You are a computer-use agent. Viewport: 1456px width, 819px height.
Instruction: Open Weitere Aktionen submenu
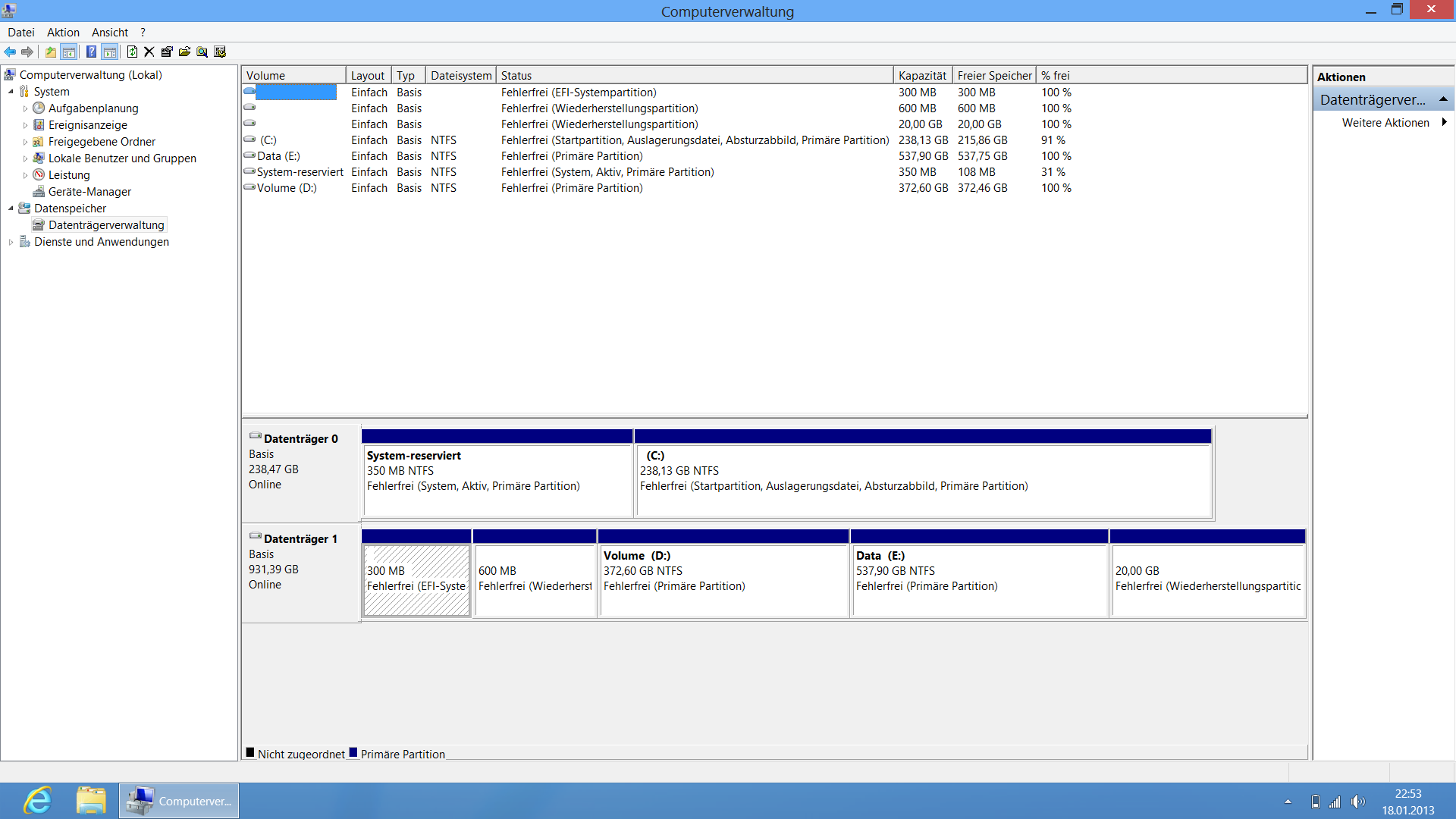pos(1385,123)
